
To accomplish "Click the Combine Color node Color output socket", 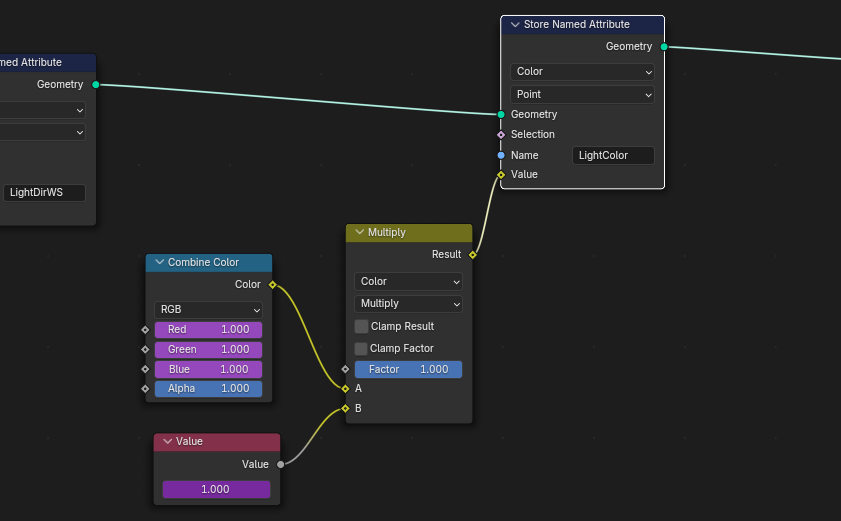I will point(272,285).
